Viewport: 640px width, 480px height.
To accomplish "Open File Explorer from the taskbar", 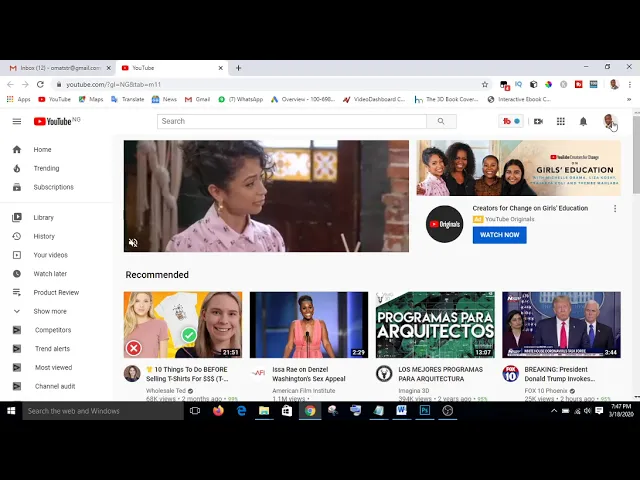I will (264, 411).
